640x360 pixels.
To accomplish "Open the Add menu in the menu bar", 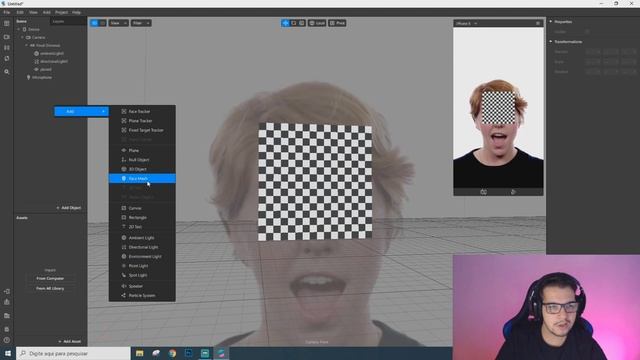I will tap(47, 12).
